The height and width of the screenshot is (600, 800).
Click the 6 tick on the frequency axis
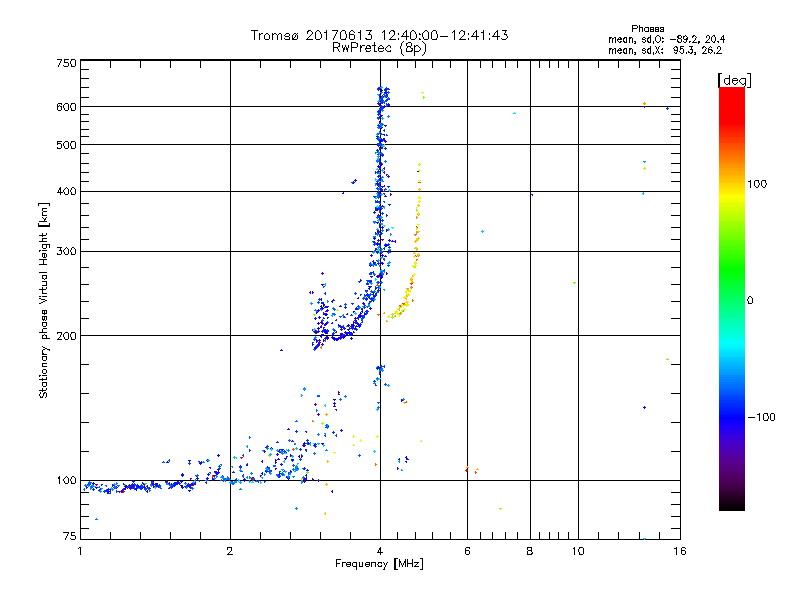[x=467, y=550]
